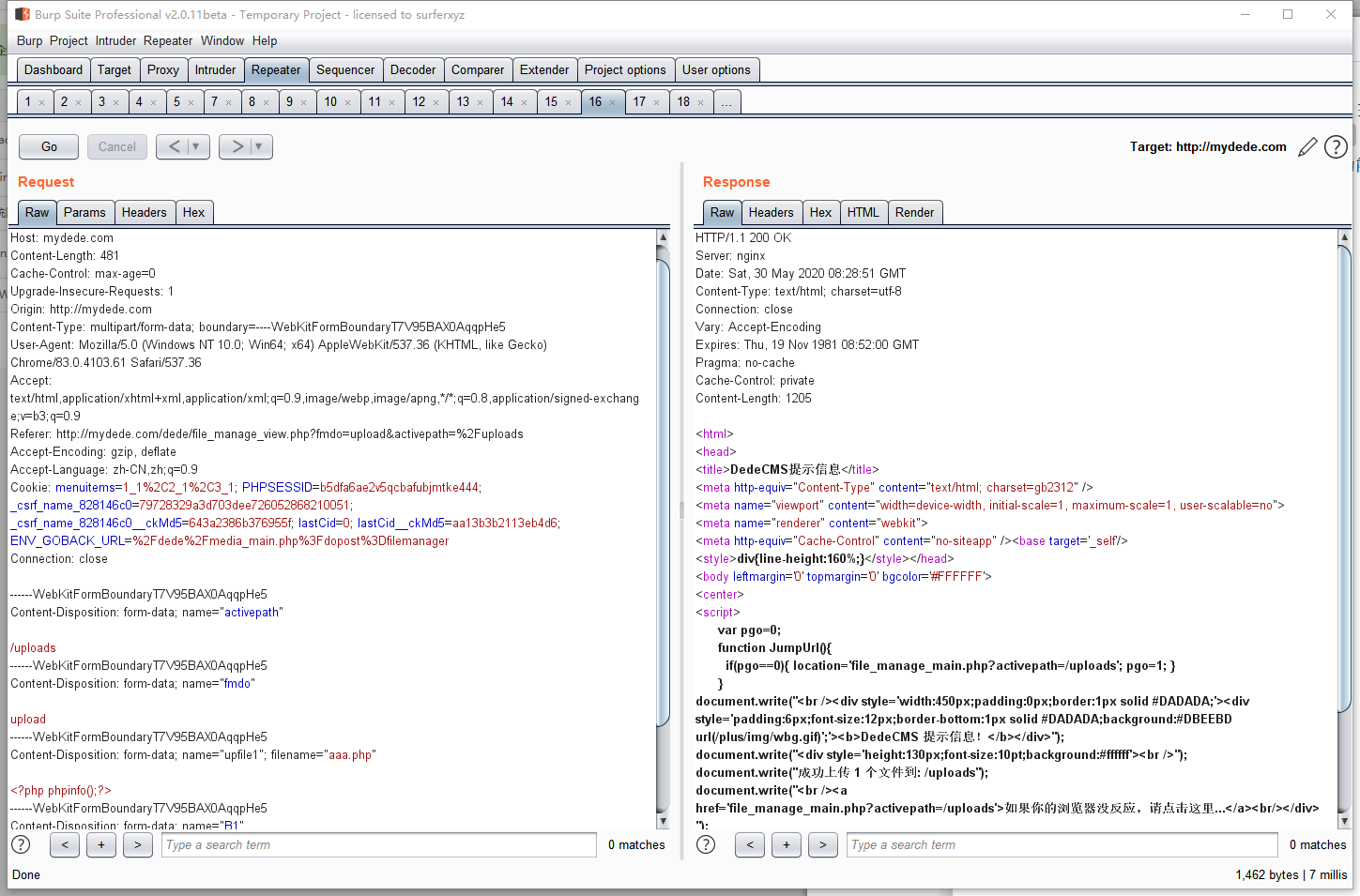Open the Window menu
The image size is (1360, 896).
(222, 40)
